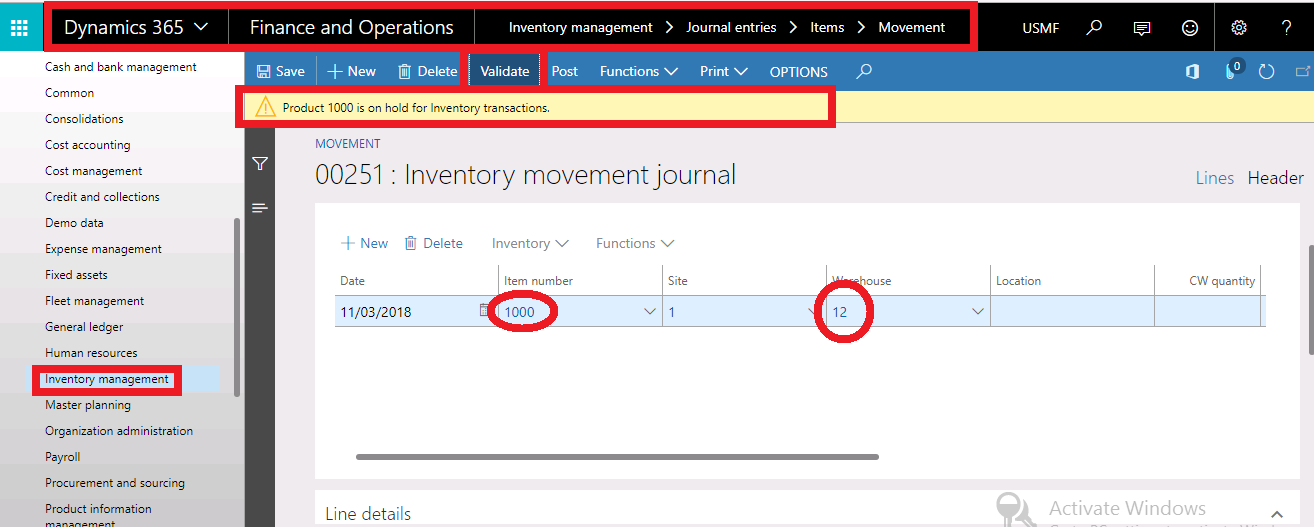1314x527 pixels.
Task: Open Inventory management module
Action: 107,379
